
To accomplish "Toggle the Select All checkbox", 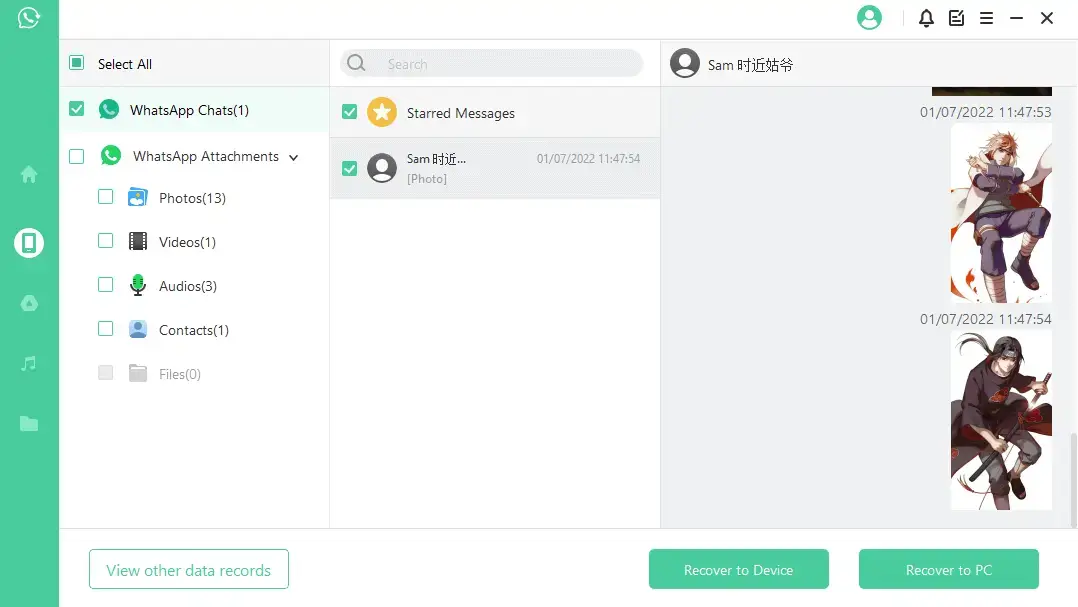I will [x=76, y=62].
